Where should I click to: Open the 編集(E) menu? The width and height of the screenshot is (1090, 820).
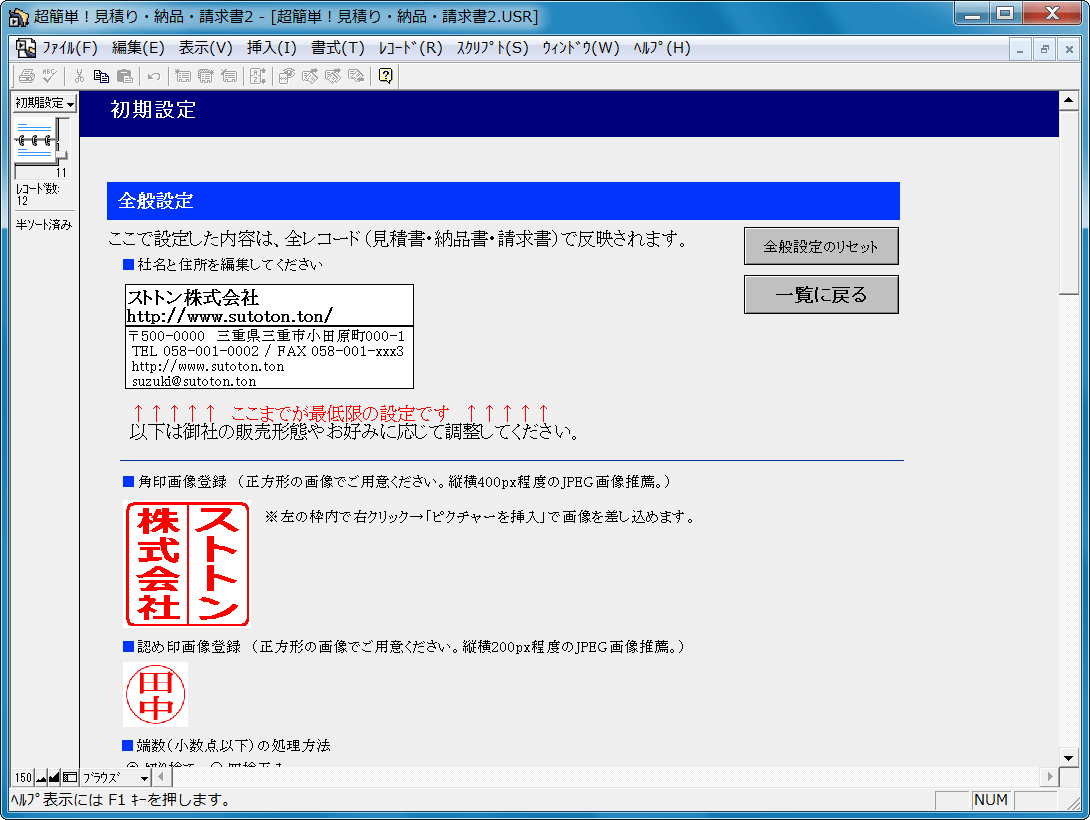pos(138,48)
